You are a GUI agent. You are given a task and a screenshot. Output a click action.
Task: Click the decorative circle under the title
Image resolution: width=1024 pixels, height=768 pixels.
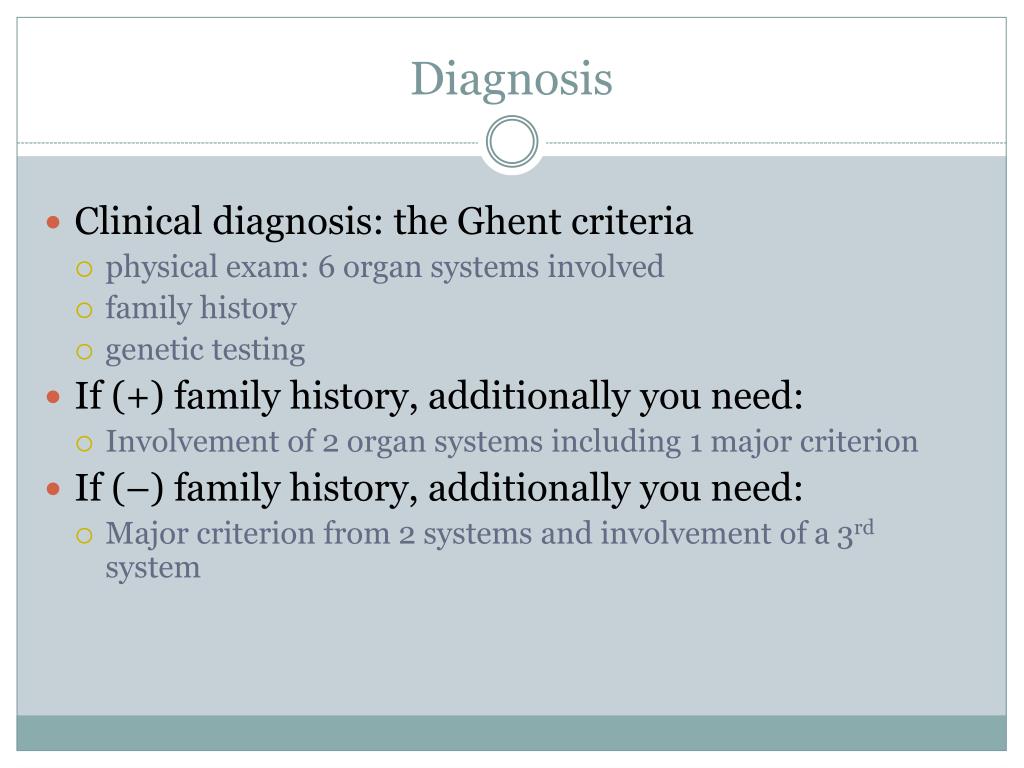click(512, 141)
